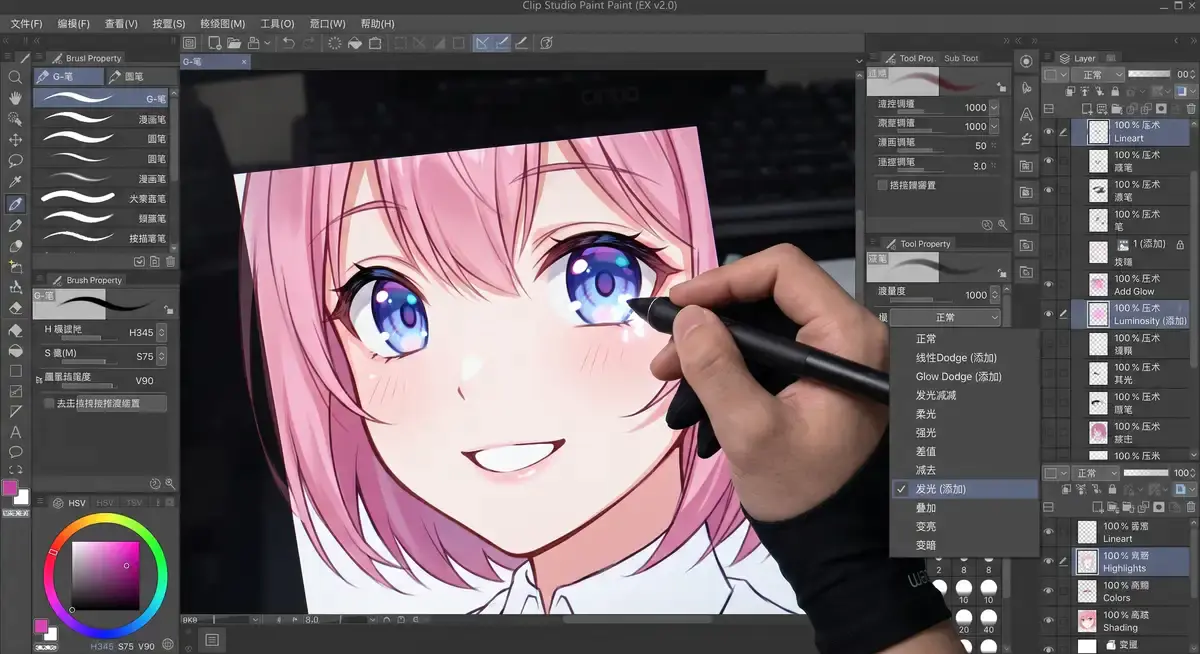Image resolution: width=1200 pixels, height=654 pixels.
Task: Click the main pink foreground color swatch
Action: click(x=10, y=488)
